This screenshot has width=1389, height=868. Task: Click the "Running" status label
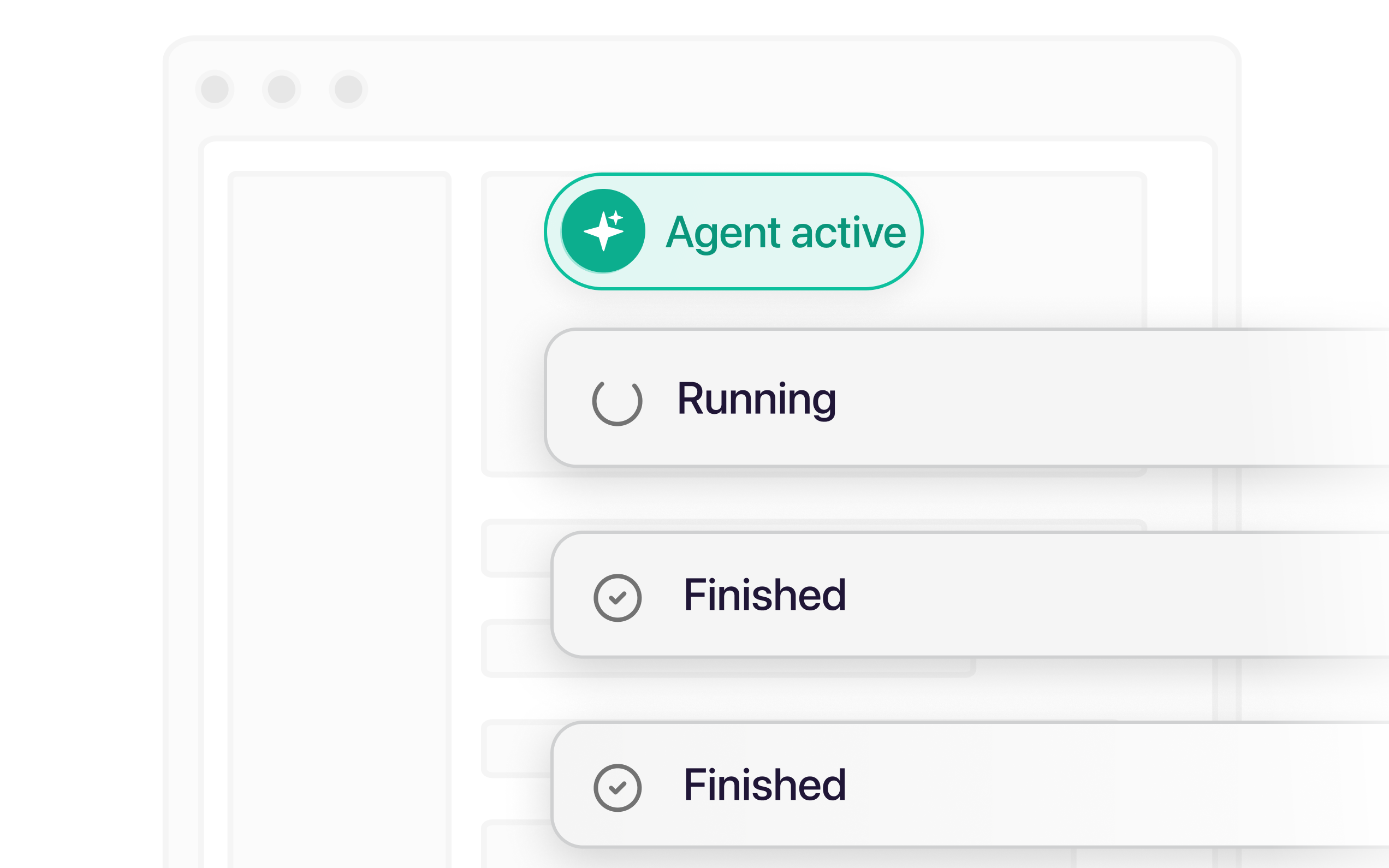[756, 399]
